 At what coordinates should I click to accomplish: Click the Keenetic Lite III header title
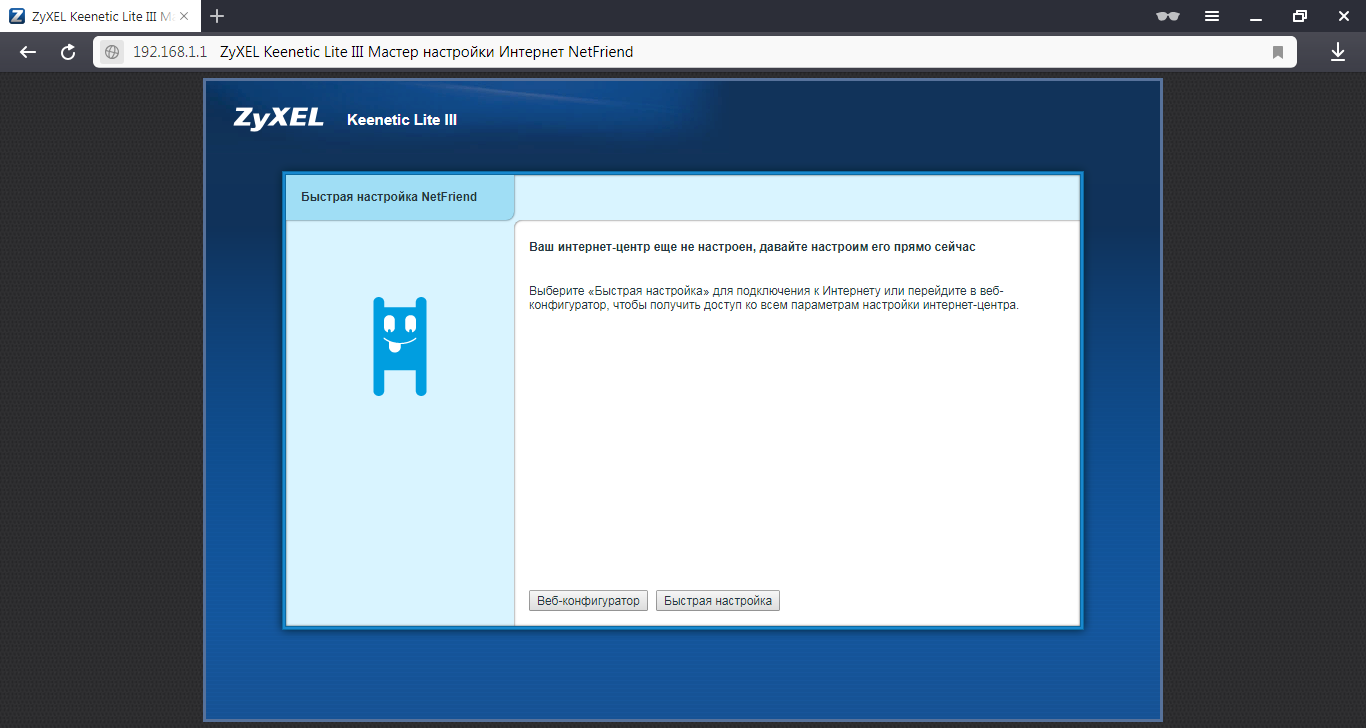coord(402,120)
